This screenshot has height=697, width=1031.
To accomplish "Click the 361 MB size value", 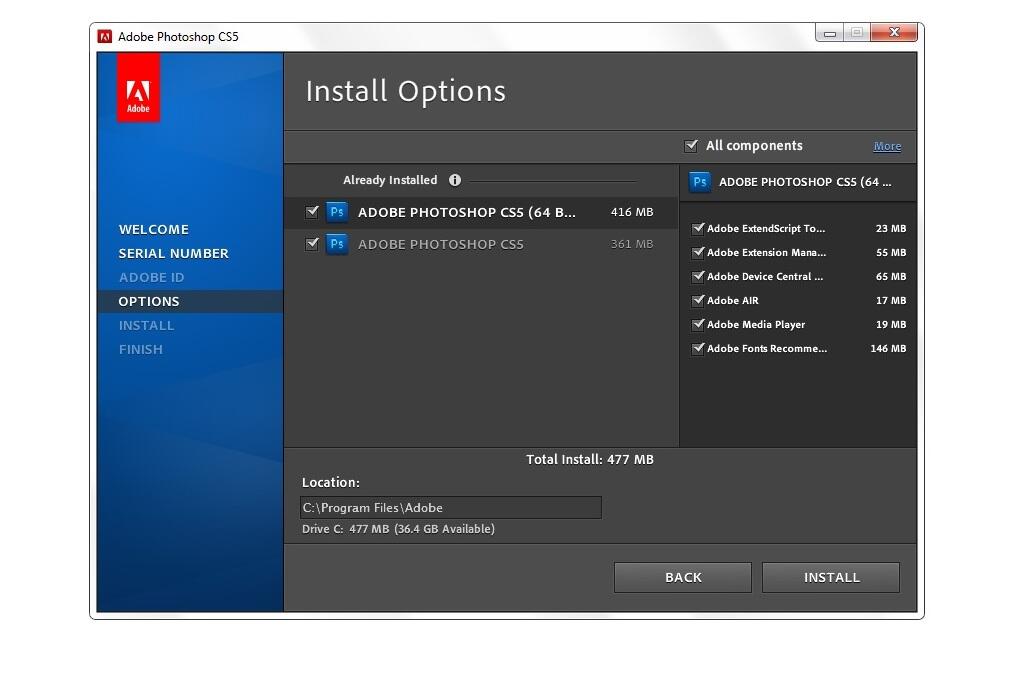I will [632, 244].
